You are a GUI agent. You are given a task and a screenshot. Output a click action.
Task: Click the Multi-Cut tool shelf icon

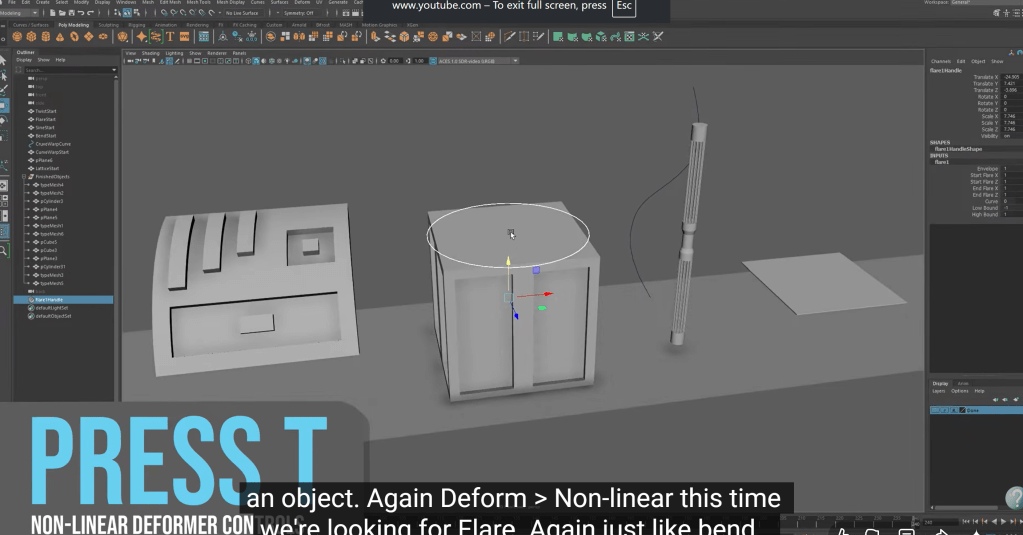[510, 37]
